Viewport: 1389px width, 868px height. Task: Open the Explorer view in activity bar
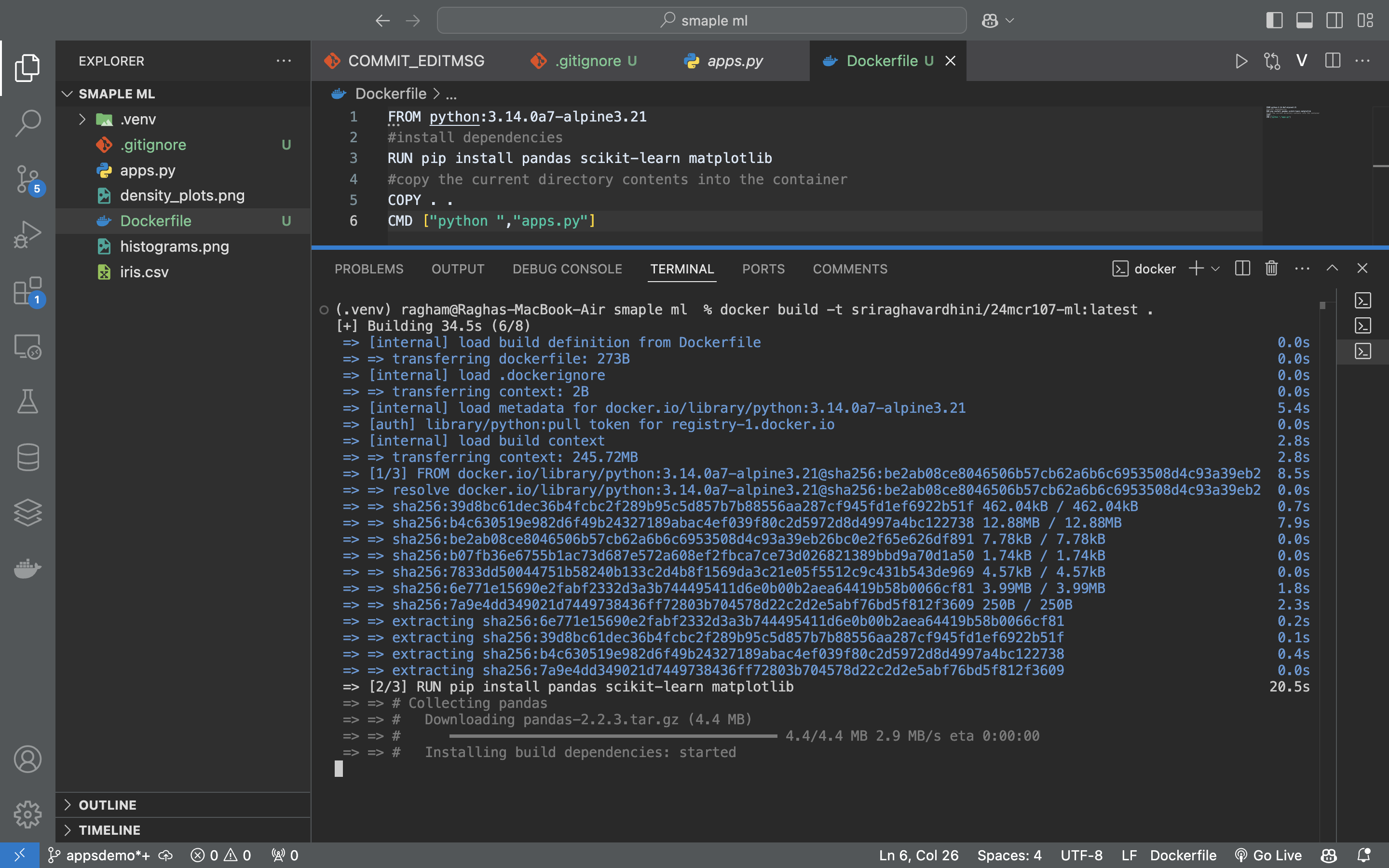tap(27, 68)
